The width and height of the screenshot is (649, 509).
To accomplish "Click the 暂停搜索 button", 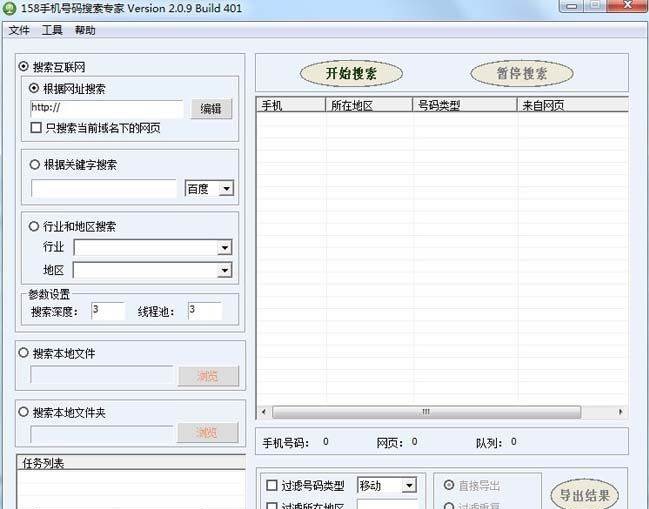I will pyautogui.click(x=522, y=74).
